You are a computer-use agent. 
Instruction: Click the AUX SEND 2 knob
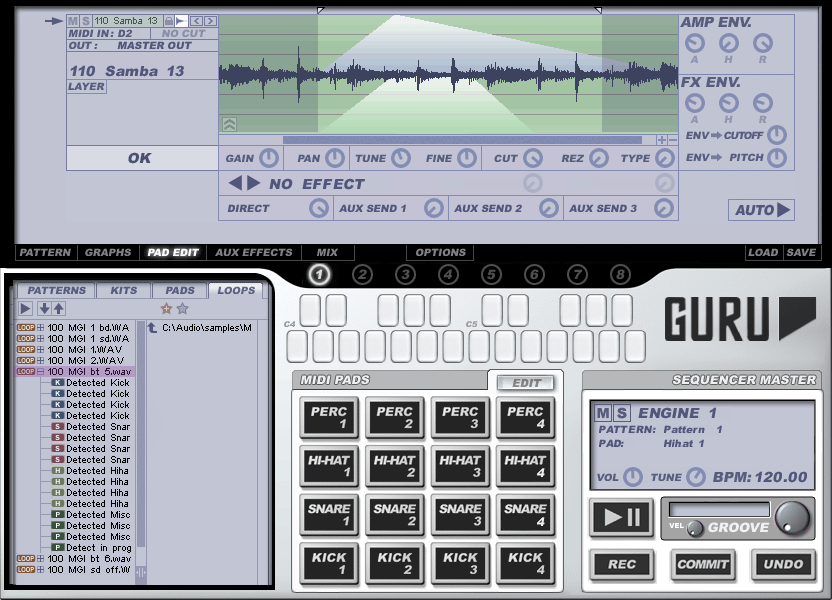pos(549,208)
